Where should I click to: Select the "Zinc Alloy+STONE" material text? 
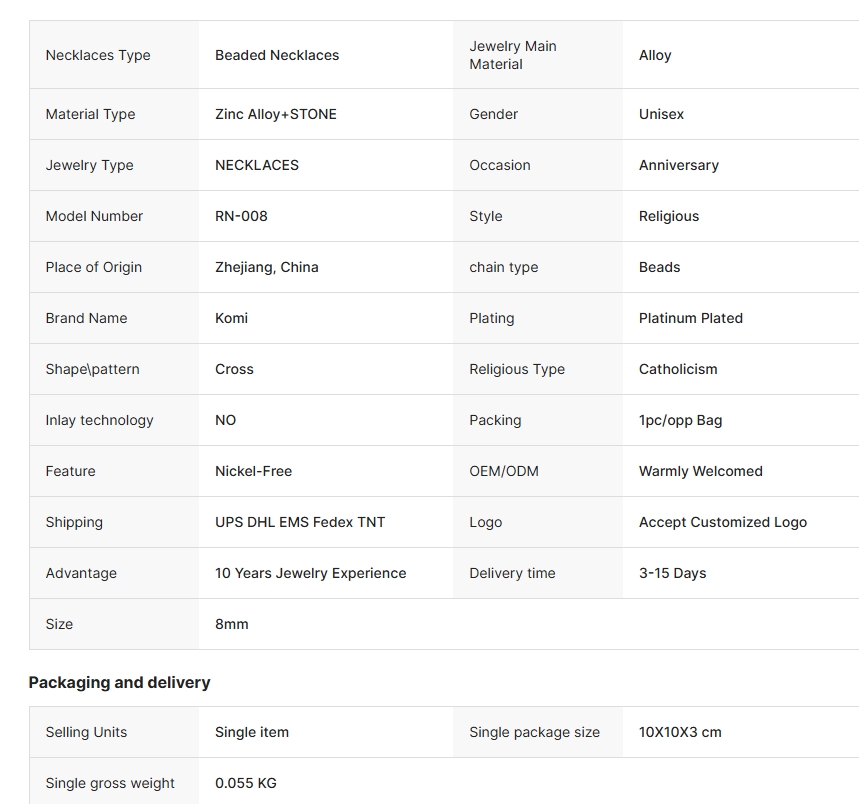[x=276, y=114]
